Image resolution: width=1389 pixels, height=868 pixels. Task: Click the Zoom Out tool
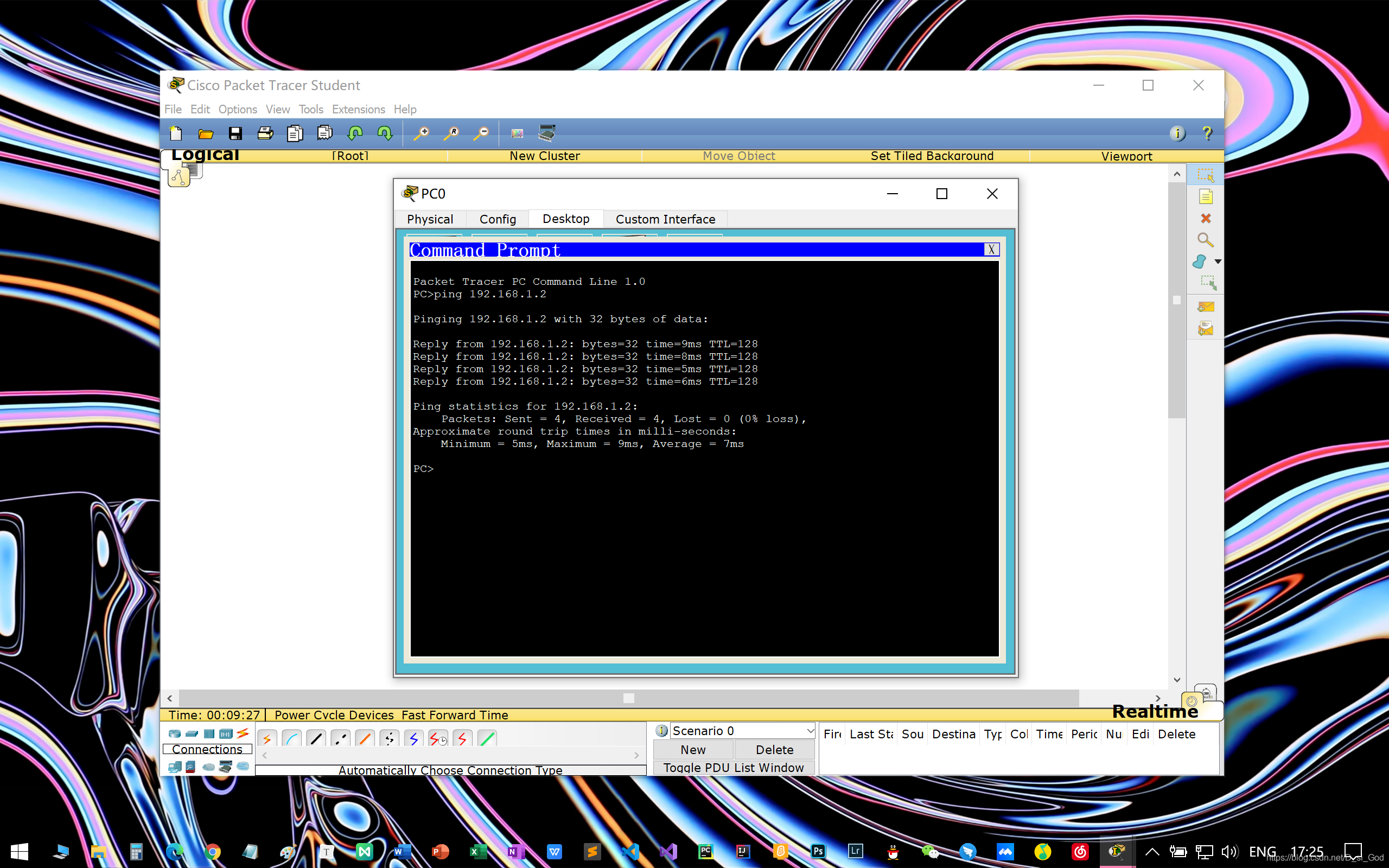pyautogui.click(x=480, y=133)
